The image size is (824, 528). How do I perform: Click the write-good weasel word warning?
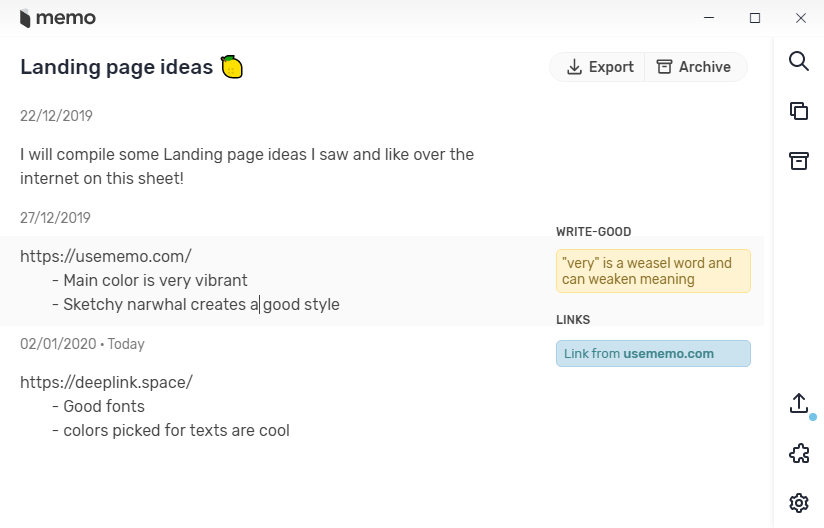pyautogui.click(x=653, y=271)
